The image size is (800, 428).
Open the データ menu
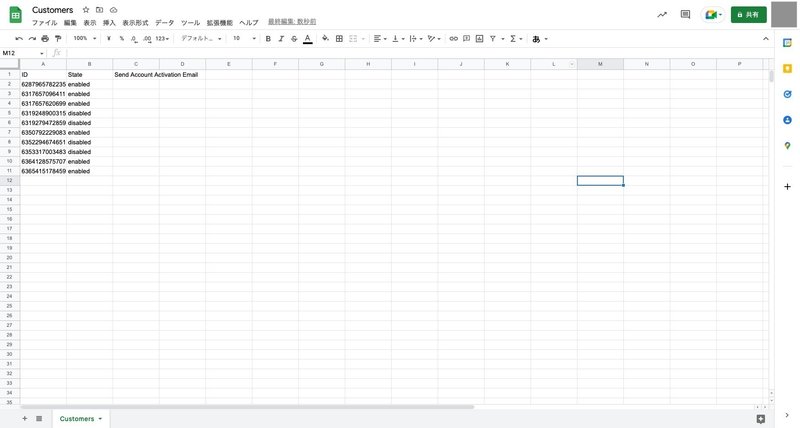coord(164,23)
